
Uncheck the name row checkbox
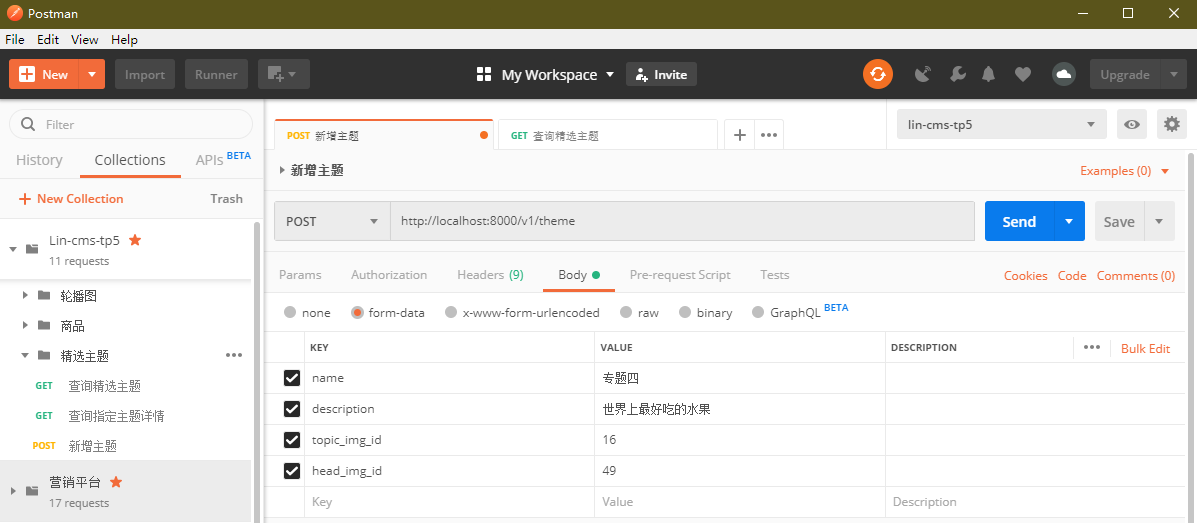(x=292, y=378)
